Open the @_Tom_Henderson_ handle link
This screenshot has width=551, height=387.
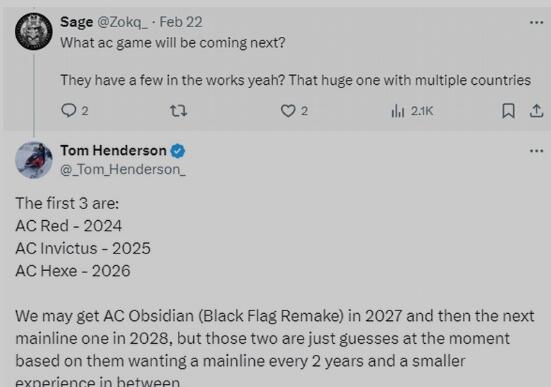(123, 169)
